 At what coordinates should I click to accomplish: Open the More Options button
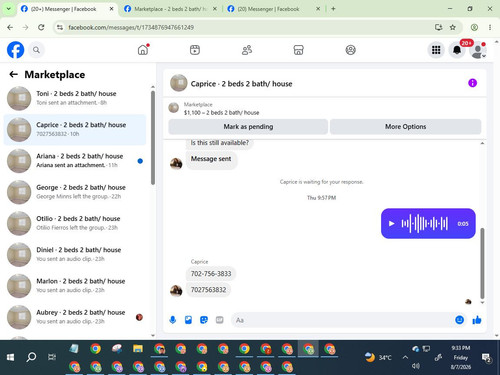point(405,127)
